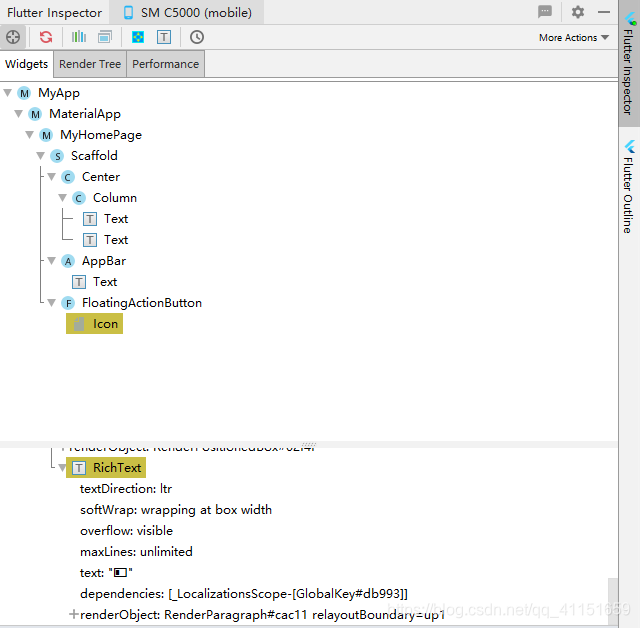The image size is (640, 628).
Task: Collapse the MaterialApp node arrow
Action: pyautogui.click(x=18, y=114)
